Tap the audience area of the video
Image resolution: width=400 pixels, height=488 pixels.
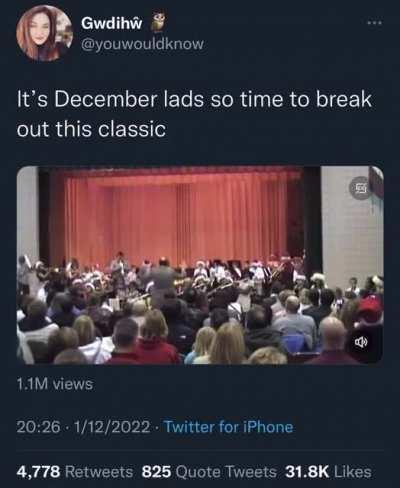tap(200, 330)
